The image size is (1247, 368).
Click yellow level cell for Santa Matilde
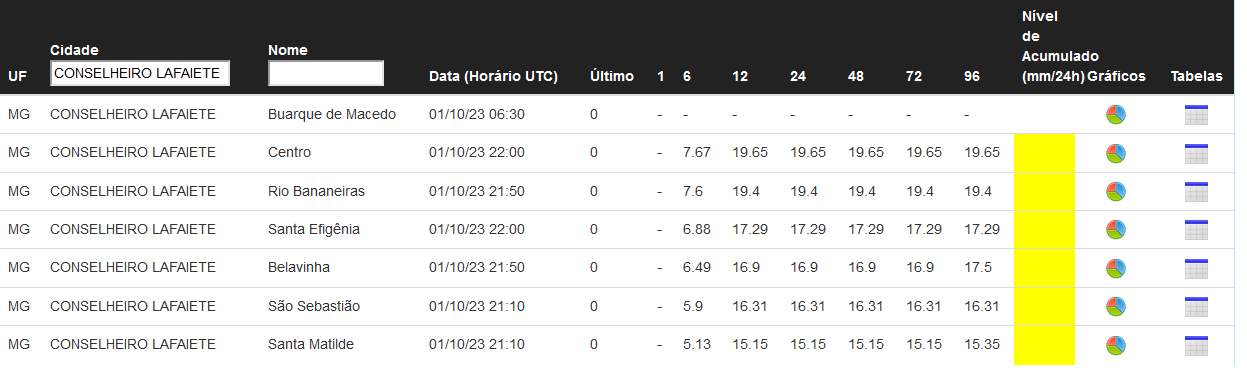click(1044, 345)
